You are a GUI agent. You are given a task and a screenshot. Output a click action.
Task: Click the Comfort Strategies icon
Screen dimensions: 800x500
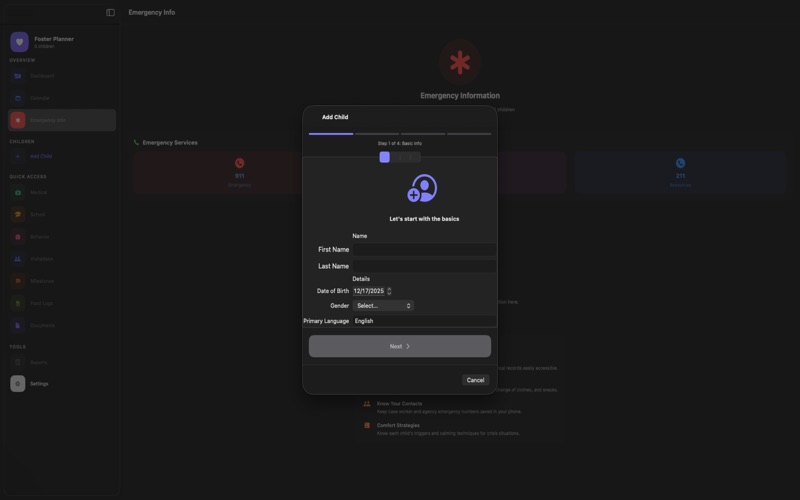point(366,425)
